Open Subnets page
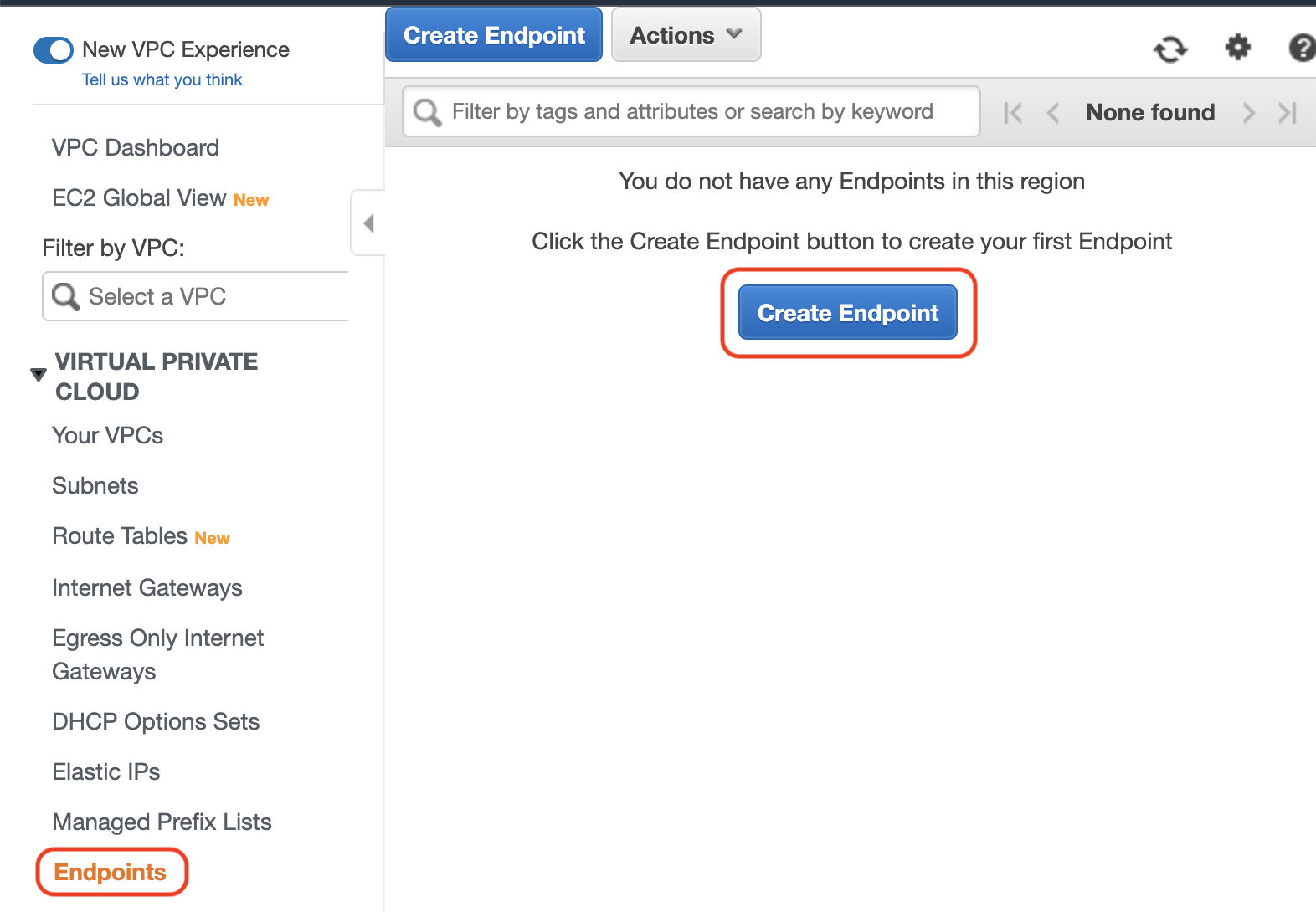 click(95, 486)
